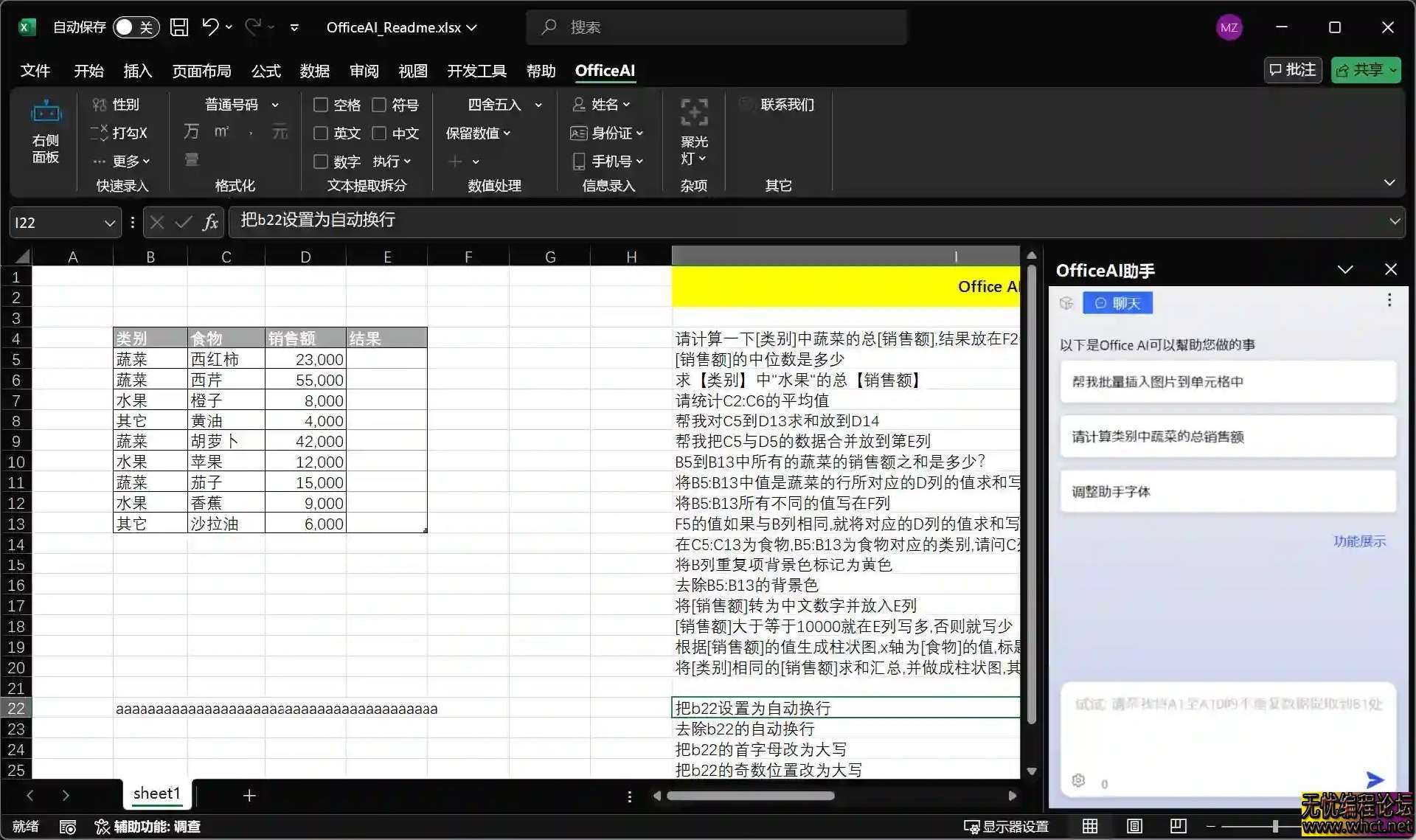Enable the 中文 text split checkbox

pyautogui.click(x=379, y=133)
